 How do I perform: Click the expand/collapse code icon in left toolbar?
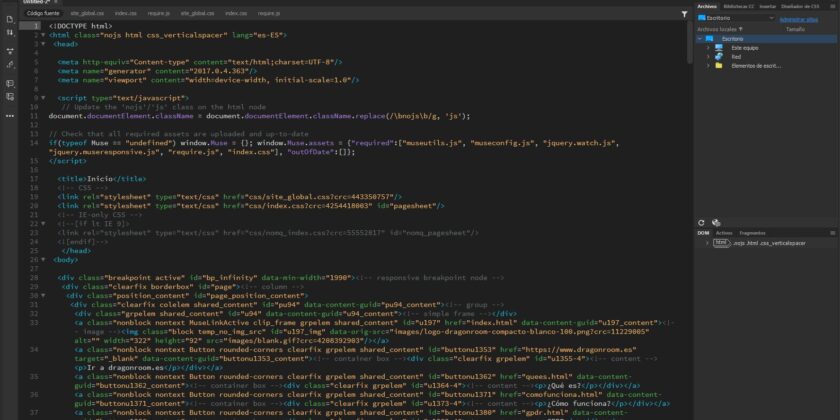click(10, 51)
